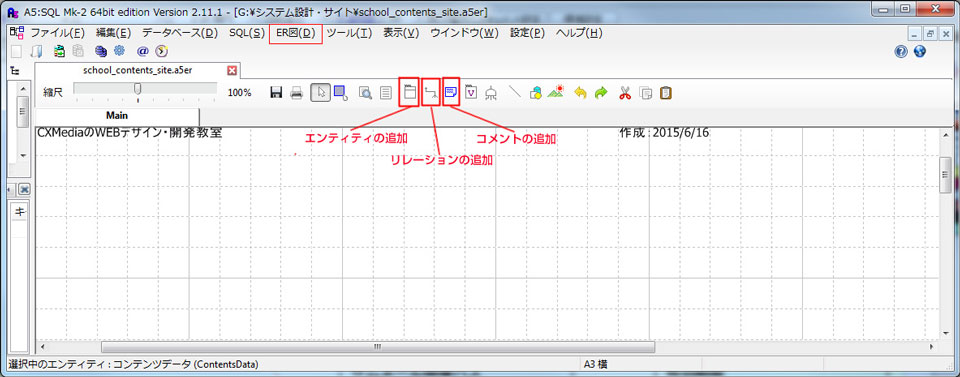Switch to the Main sheet tab
This screenshot has width=960, height=377.
117,115
